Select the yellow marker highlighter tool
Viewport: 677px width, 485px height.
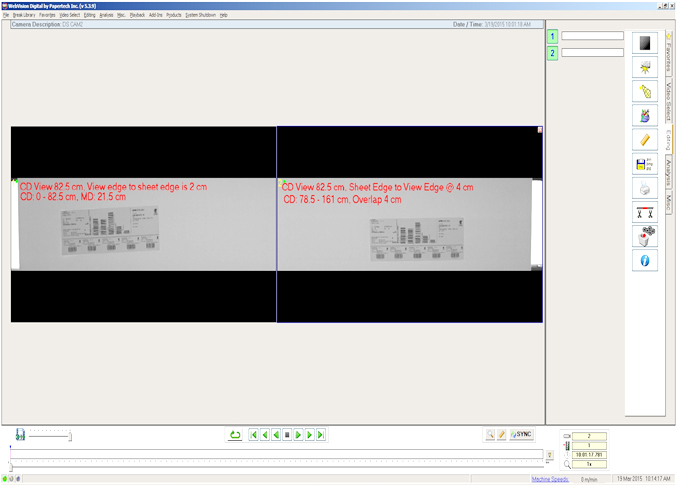645,91
